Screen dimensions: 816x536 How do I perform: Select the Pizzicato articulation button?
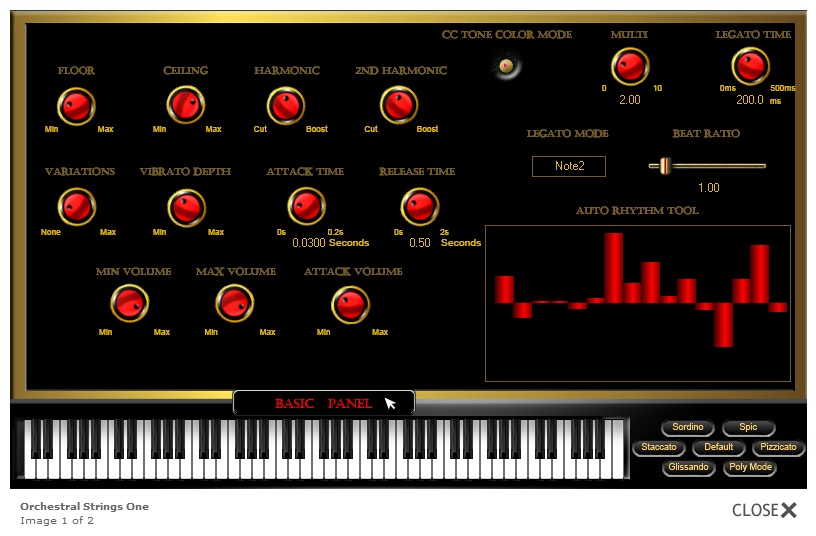pyautogui.click(x=778, y=447)
